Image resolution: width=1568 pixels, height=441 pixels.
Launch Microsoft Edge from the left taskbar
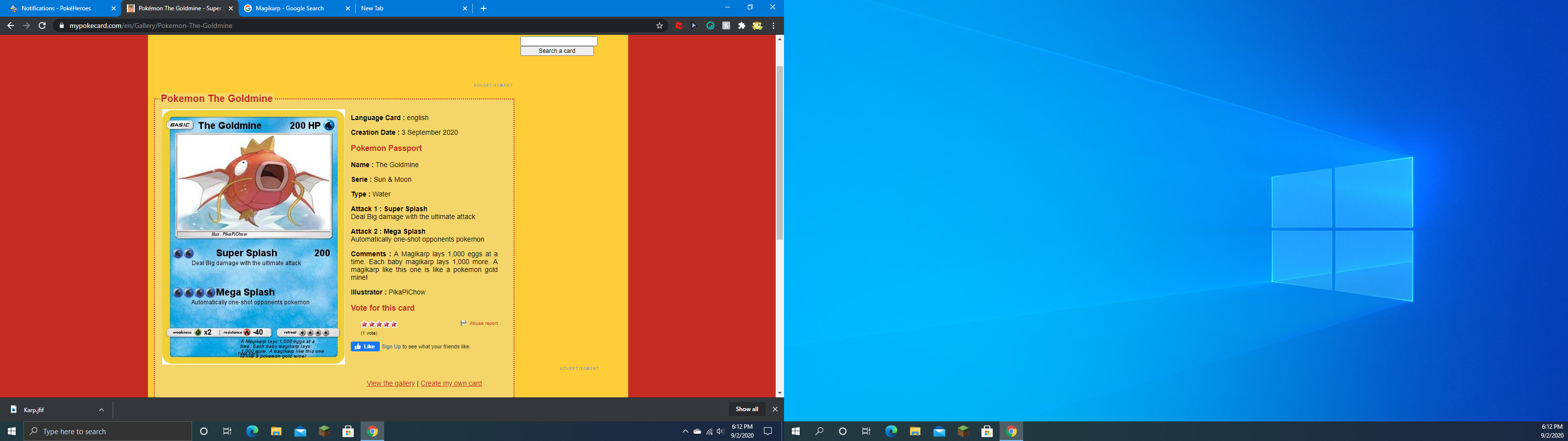[x=252, y=431]
